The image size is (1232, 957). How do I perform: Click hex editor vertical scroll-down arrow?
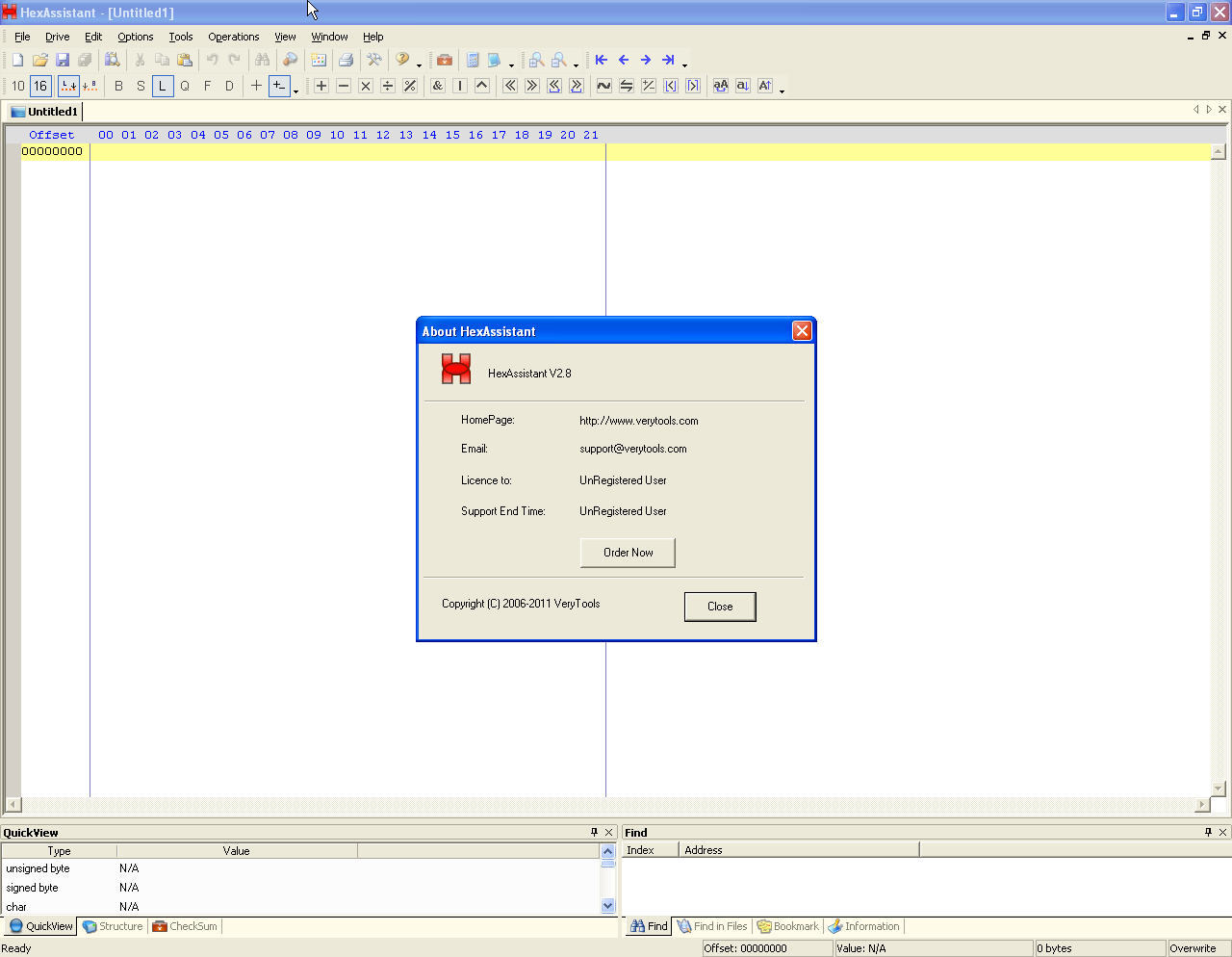pos(1218,789)
